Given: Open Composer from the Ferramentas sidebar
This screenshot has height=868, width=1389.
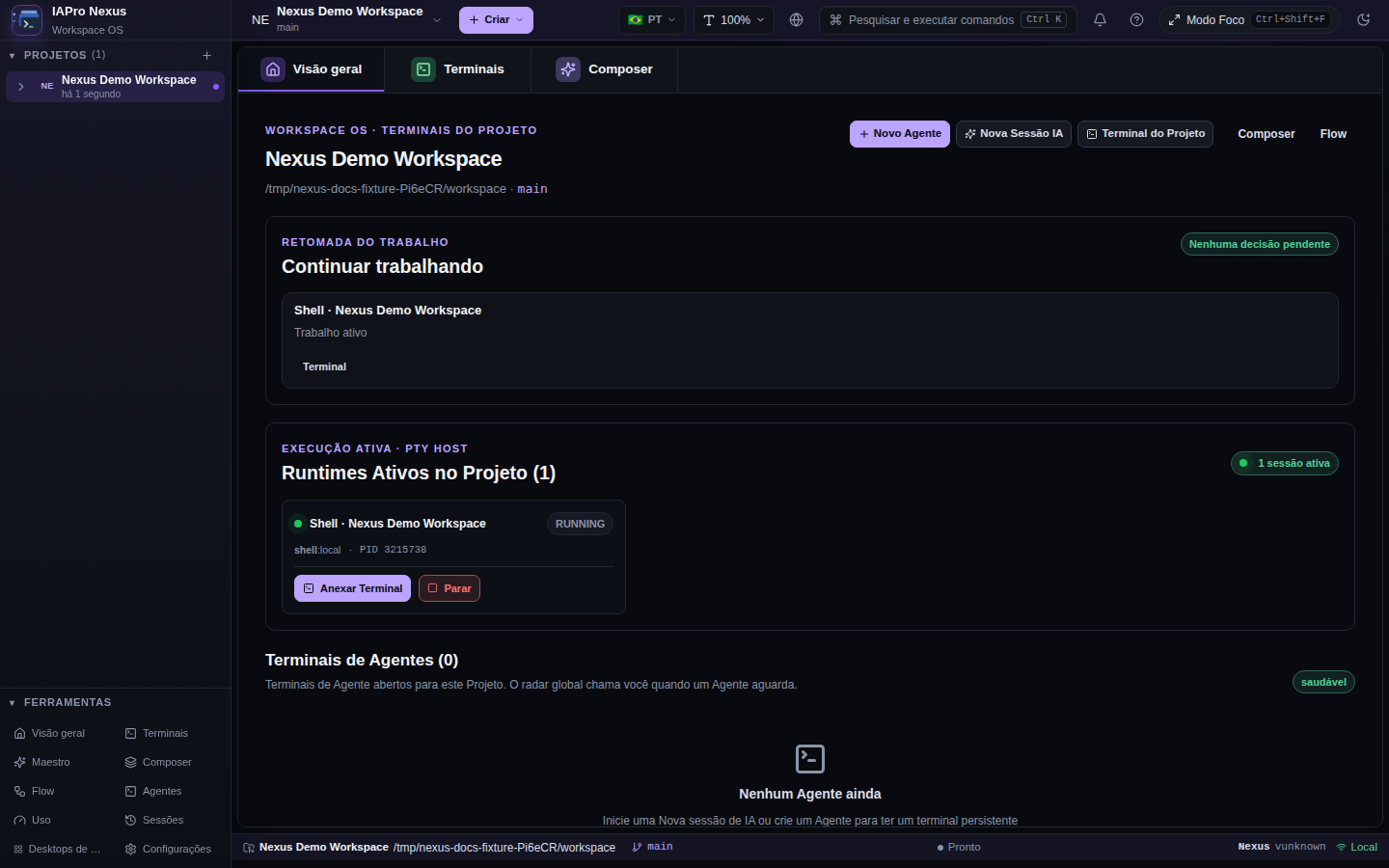Looking at the screenshot, I should [158, 762].
